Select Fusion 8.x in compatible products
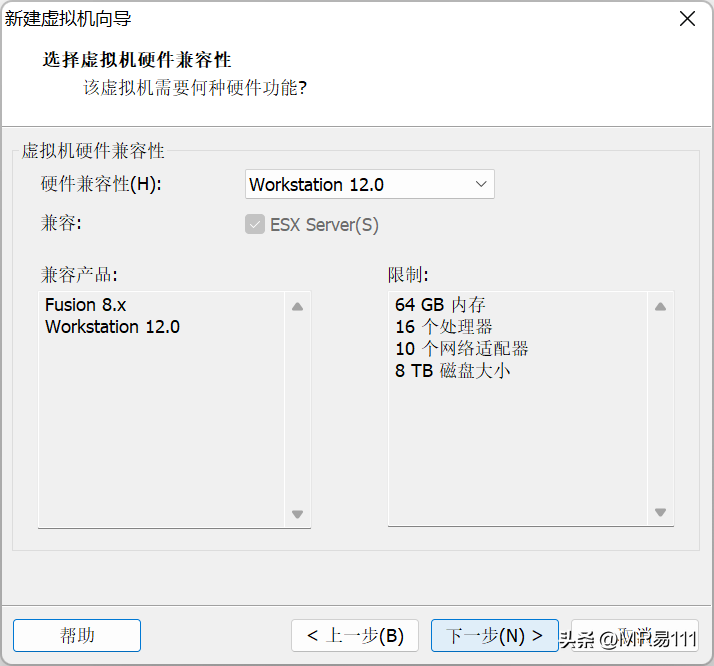 (86, 305)
